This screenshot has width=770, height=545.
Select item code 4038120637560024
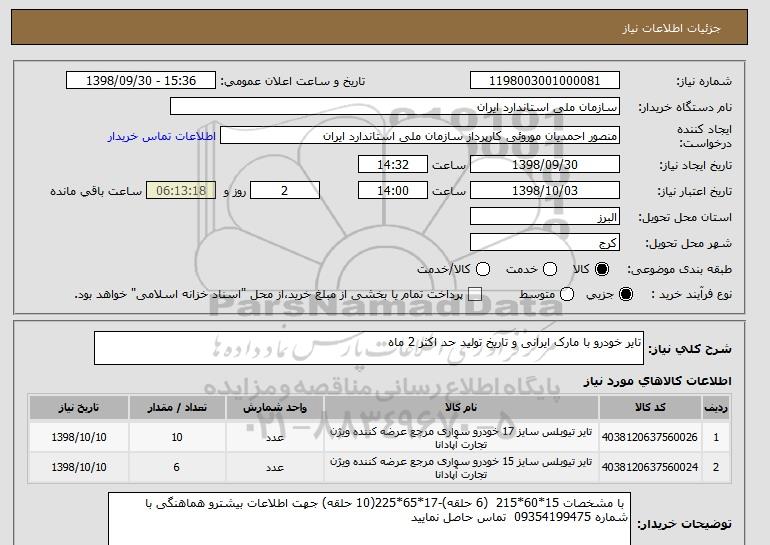650,467
